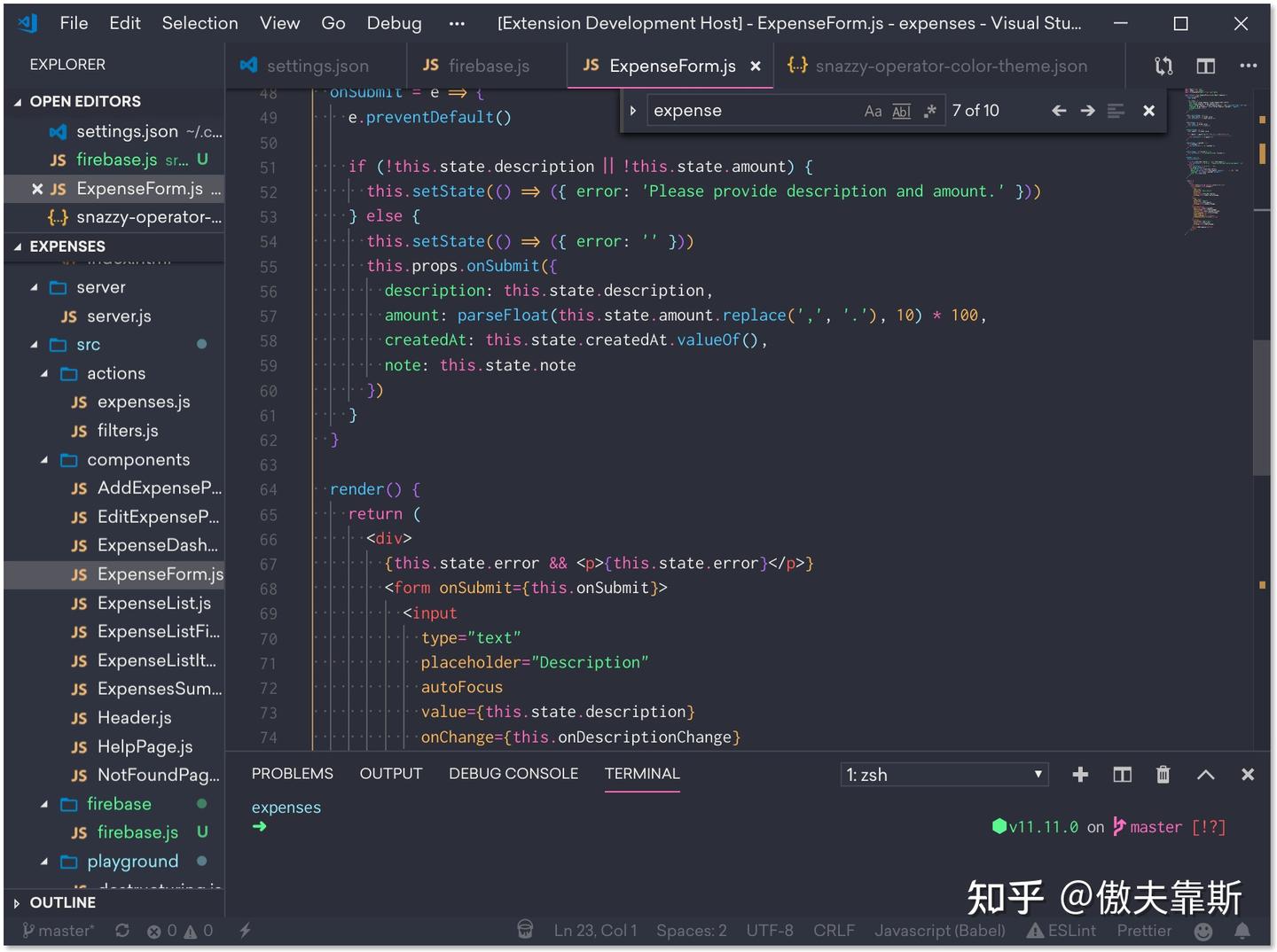Image resolution: width=1277 pixels, height=952 pixels.
Task: Go to previous match in find widget
Action: (x=1059, y=111)
